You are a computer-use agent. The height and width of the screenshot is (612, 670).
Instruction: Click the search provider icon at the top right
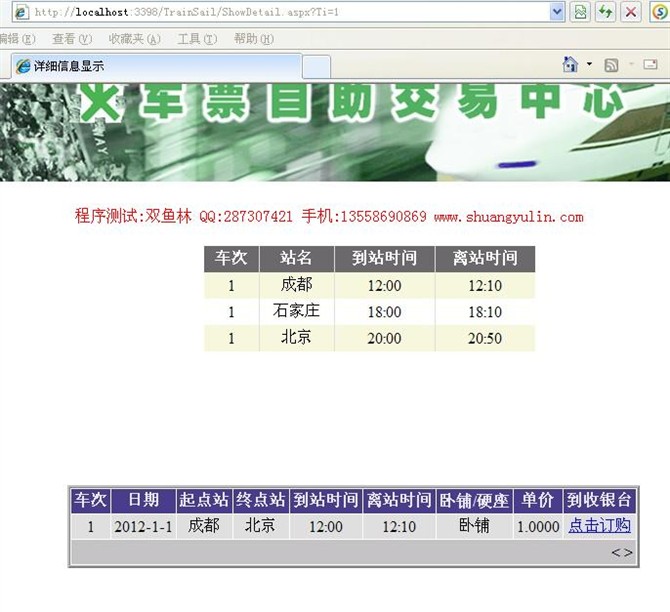tap(659, 12)
